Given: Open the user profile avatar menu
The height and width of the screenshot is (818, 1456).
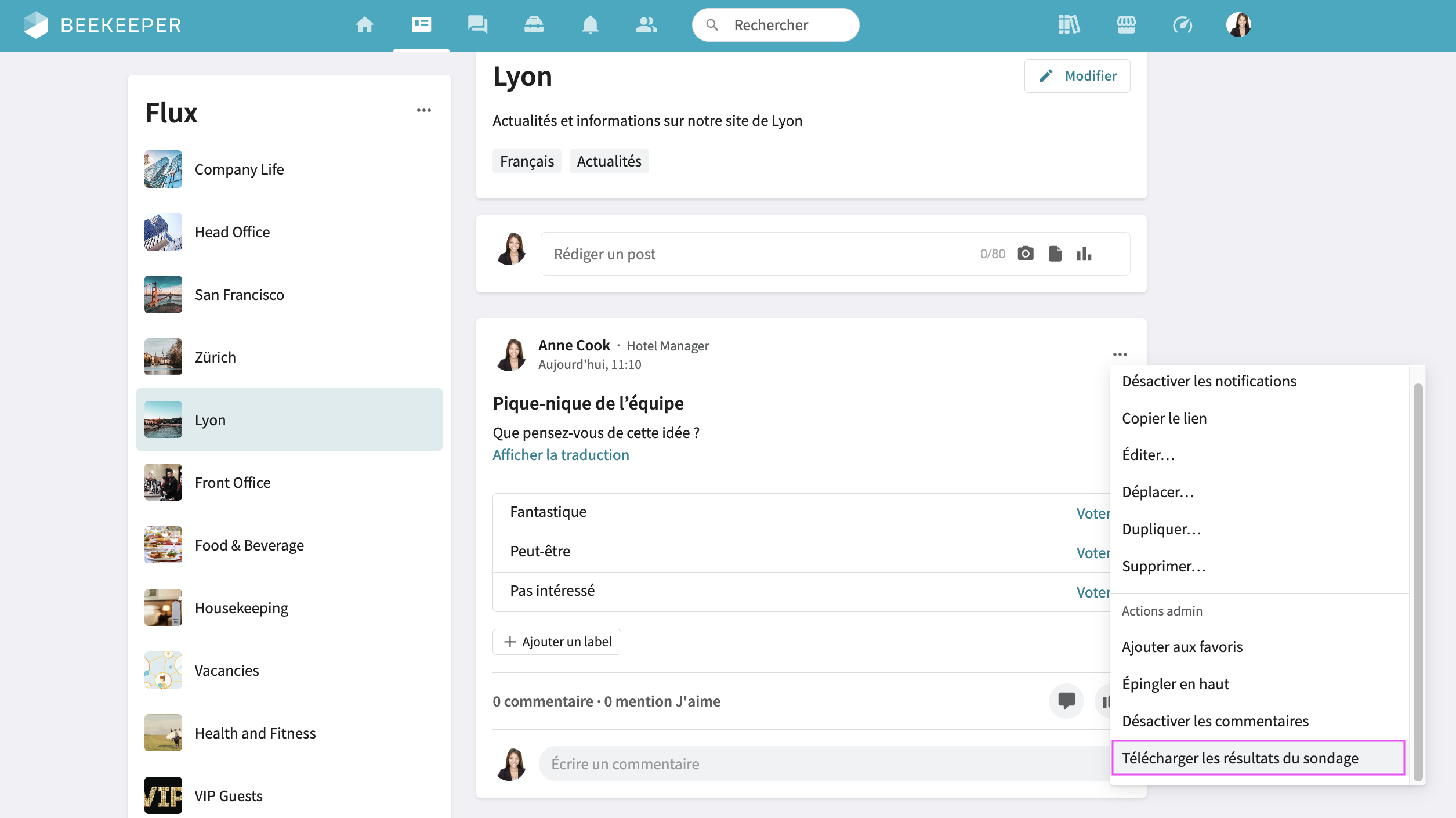Looking at the screenshot, I should pos(1238,25).
